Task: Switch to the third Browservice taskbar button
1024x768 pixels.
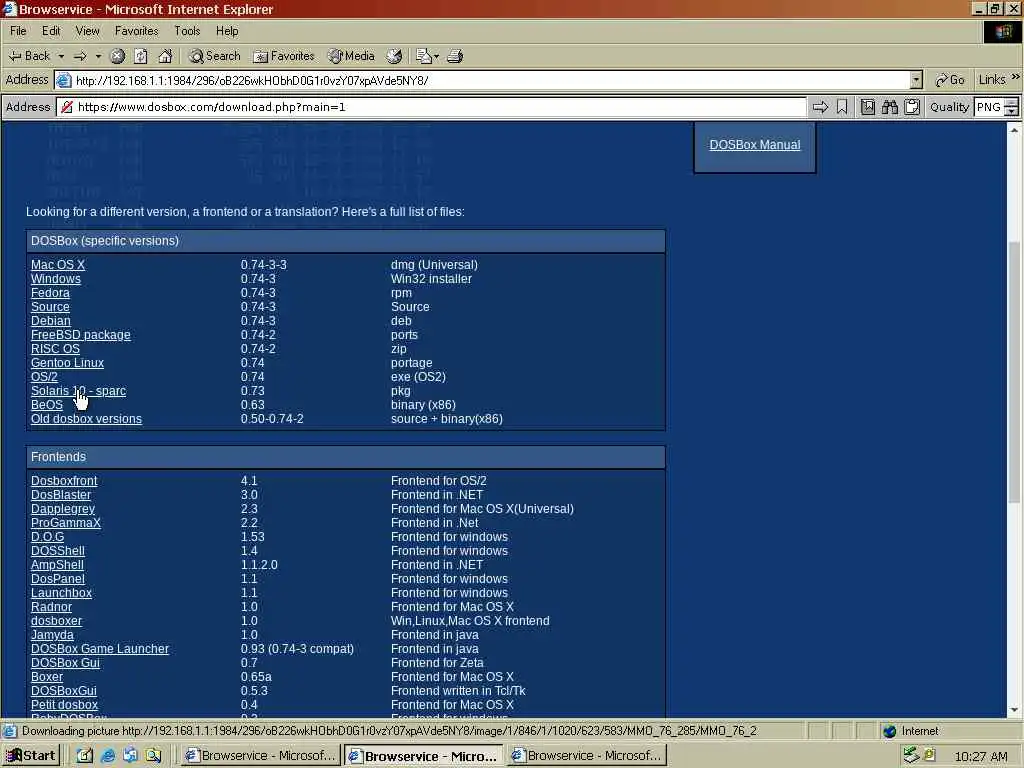Action: (586, 756)
